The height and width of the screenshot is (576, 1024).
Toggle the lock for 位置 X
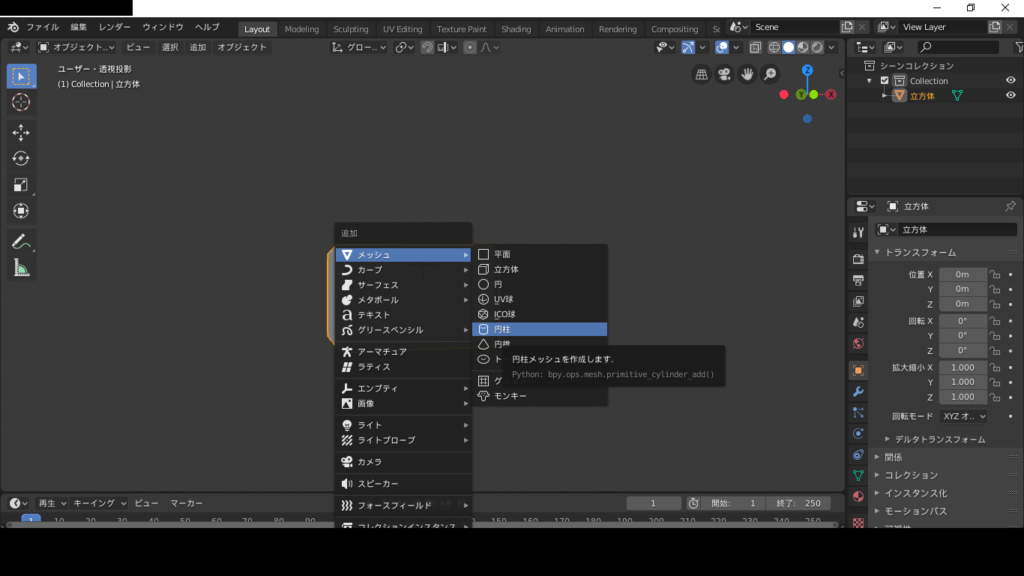tap(994, 274)
